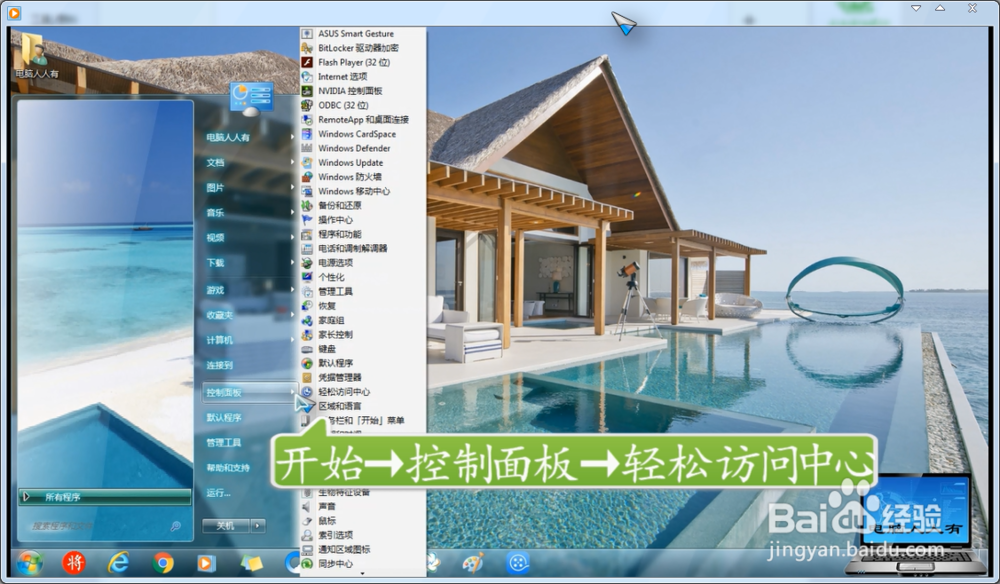Open Paint palette icon on taskbar
The height and width of the screenshot is (584, 1000).
coord(473,563)
